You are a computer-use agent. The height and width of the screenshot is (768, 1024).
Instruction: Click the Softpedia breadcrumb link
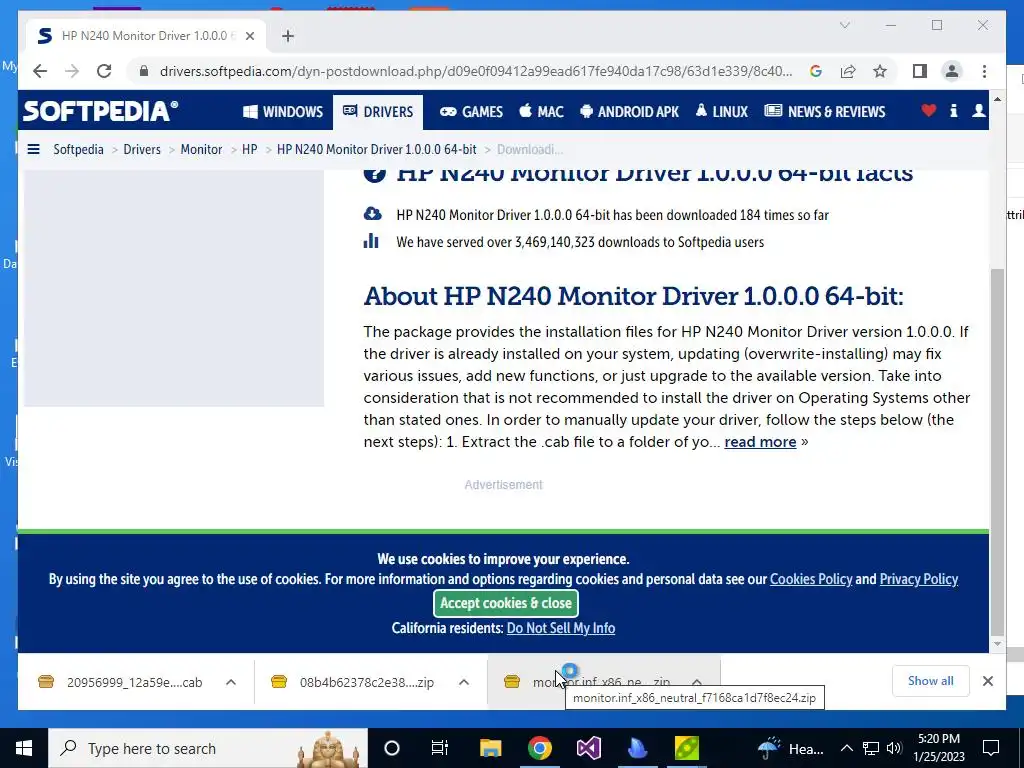pyautogui.click(x=78, y=150)
